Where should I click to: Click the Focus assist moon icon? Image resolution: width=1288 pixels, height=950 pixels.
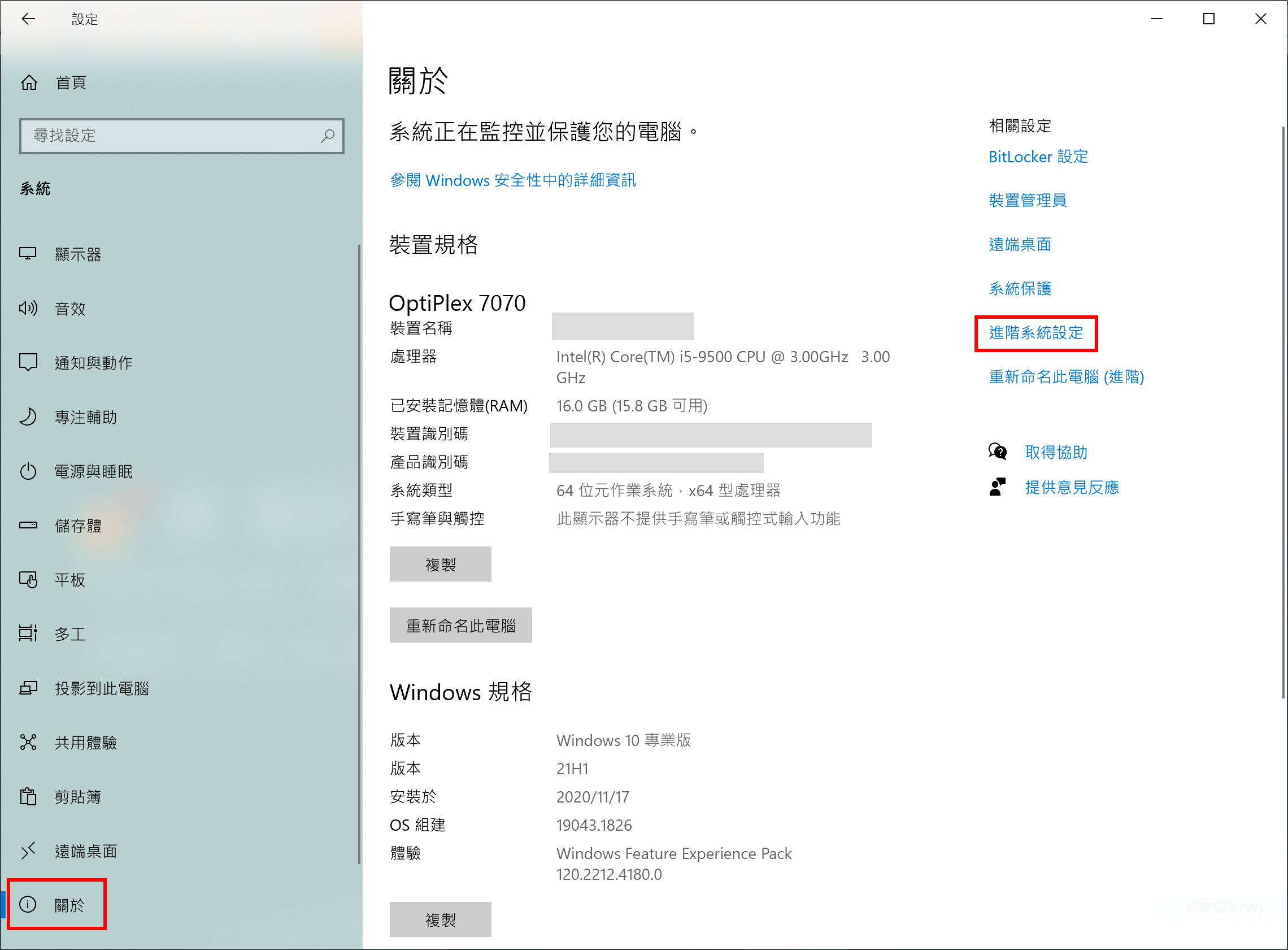coord(28,417)
